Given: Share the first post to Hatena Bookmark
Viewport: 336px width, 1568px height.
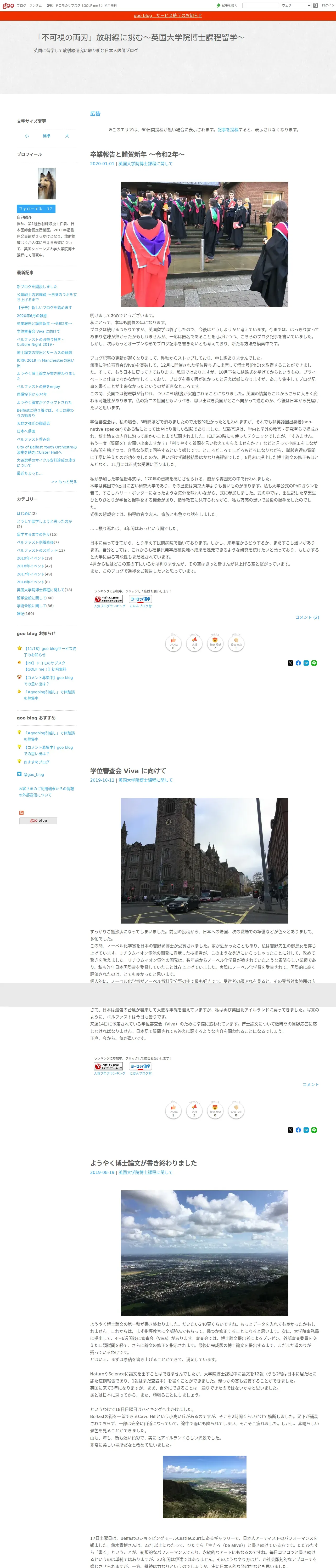Looking at the screenshot, I should coord(306,663).
